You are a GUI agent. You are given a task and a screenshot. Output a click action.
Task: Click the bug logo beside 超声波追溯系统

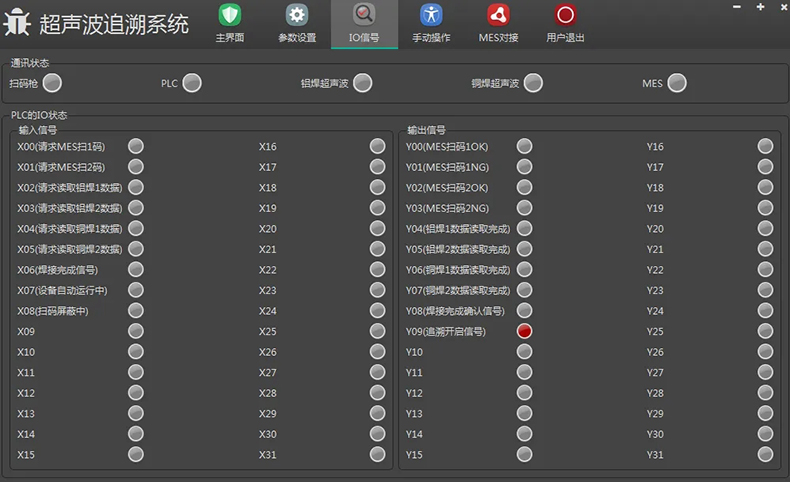point(18,23)
